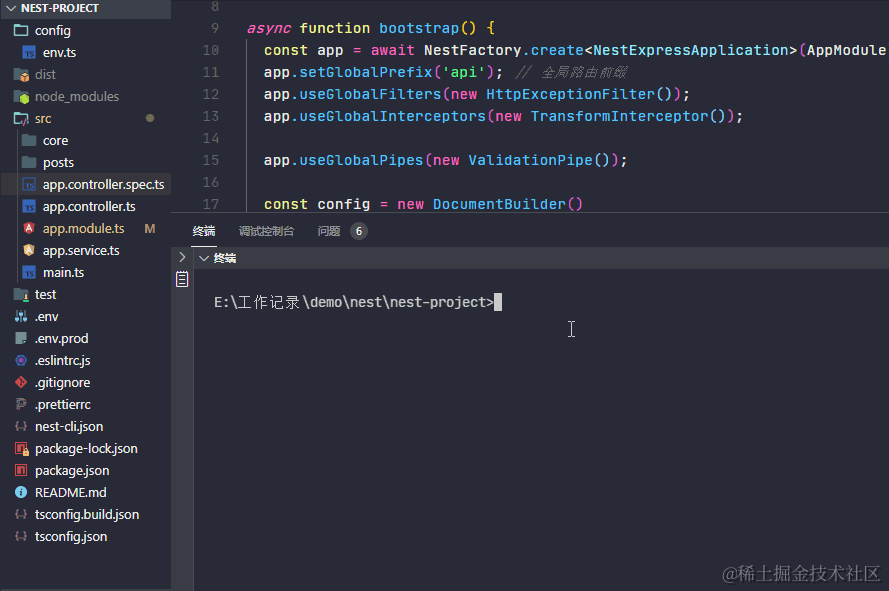
Task: Click the settings-sliders icon of .env
Action: (x=21, y=316)
